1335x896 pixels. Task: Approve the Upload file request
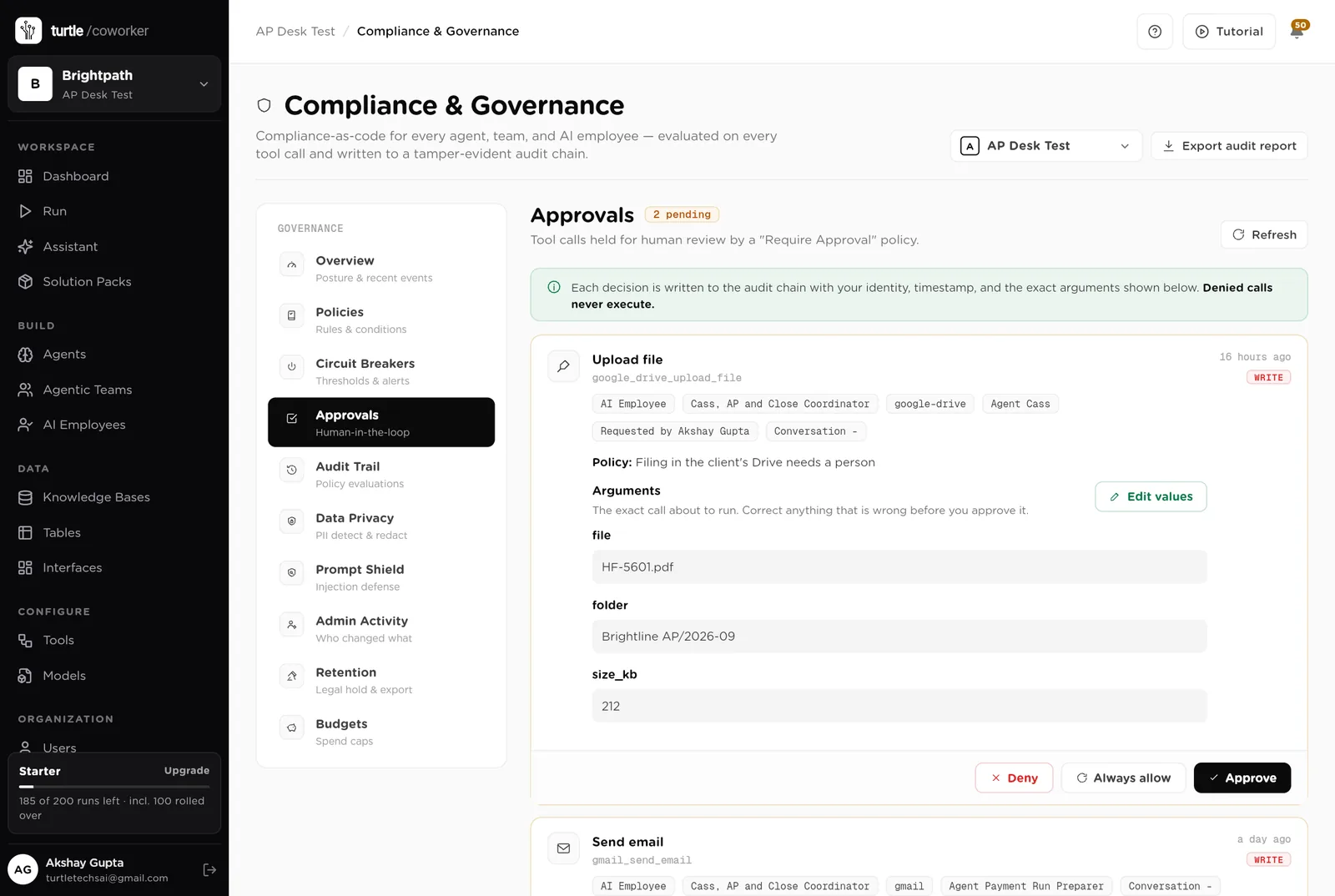click(1242, 778)
